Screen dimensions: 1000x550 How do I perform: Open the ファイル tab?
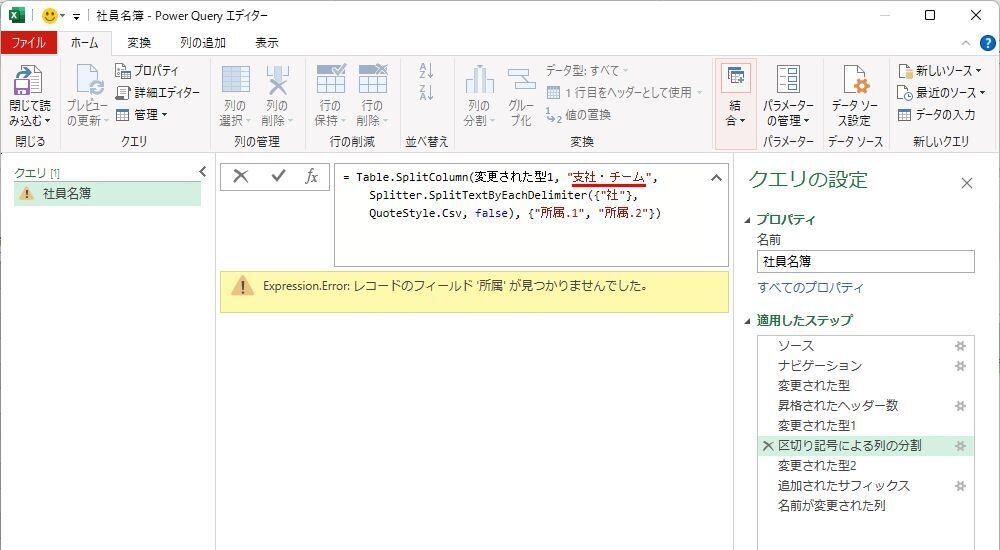point(29,43)
